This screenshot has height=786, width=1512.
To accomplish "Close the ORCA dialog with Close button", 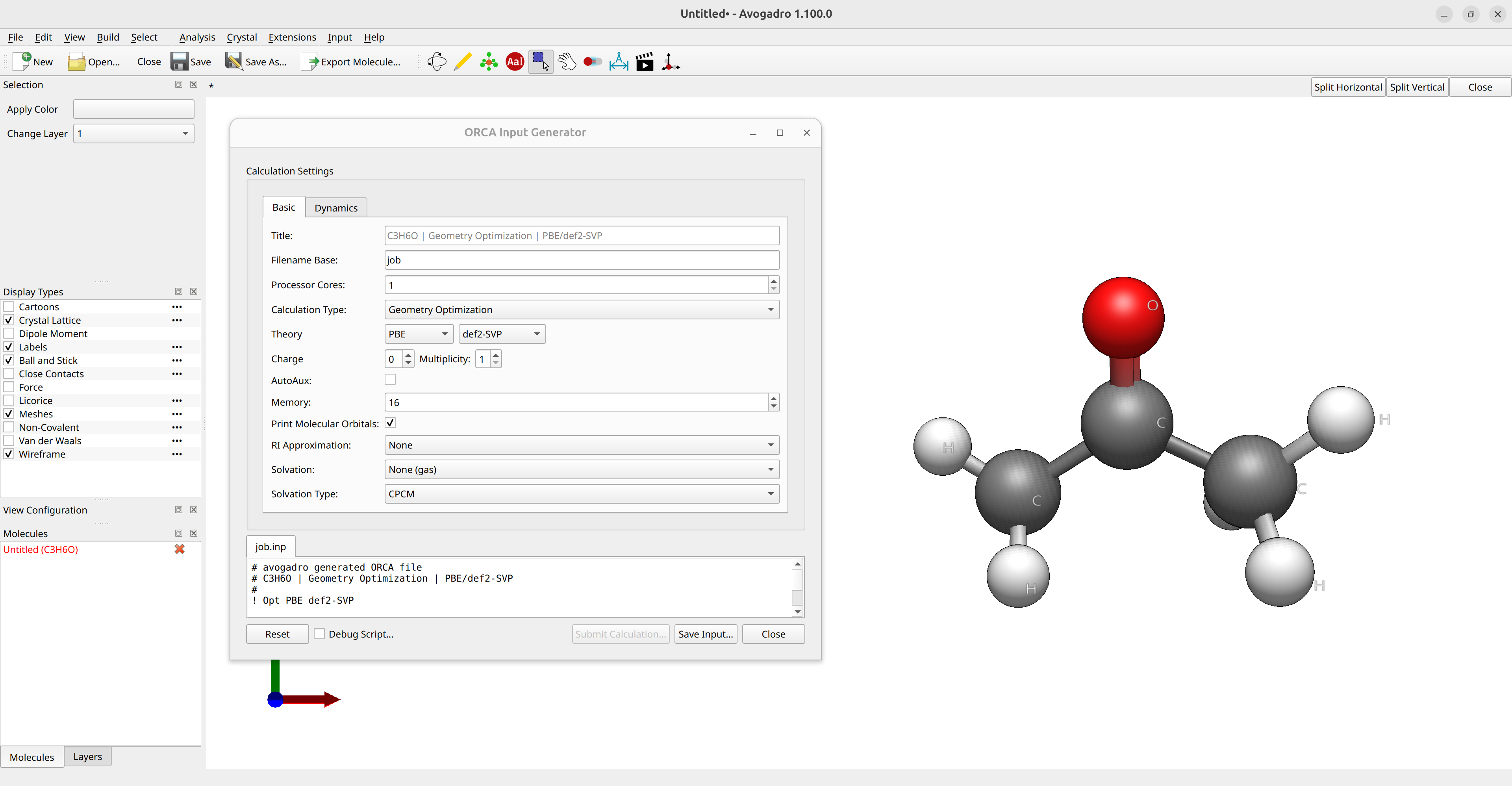I will point(773,634).
